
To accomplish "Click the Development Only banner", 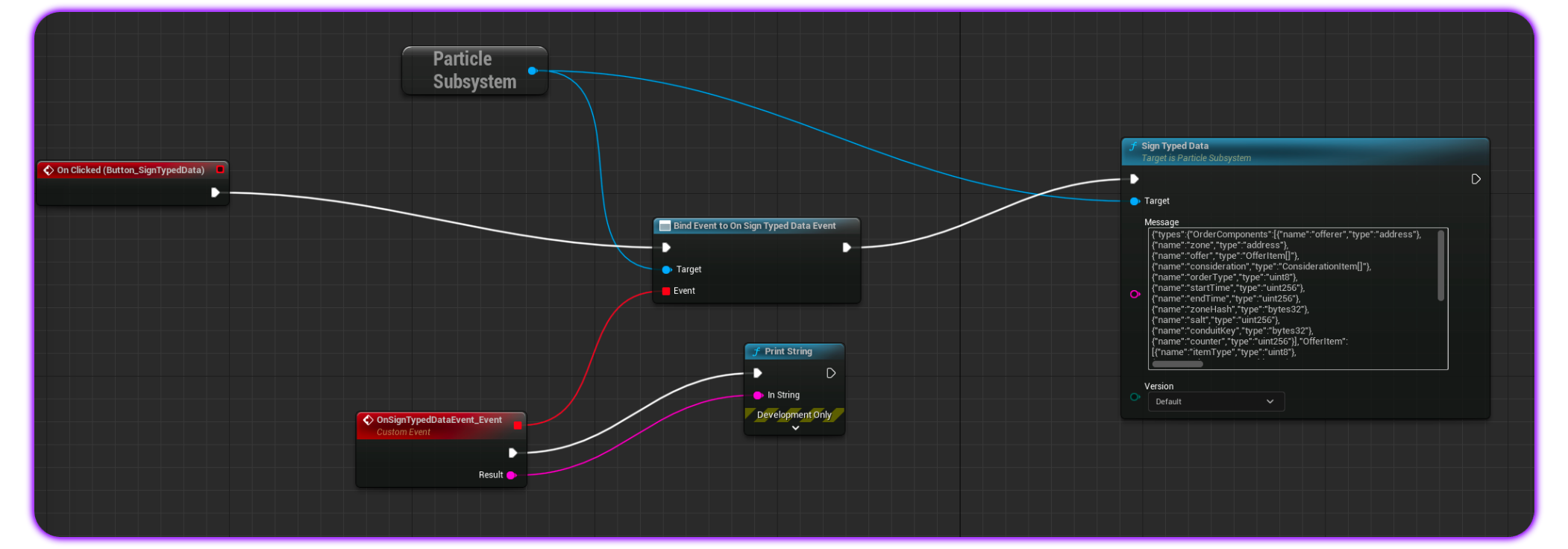I will point(794,415).
